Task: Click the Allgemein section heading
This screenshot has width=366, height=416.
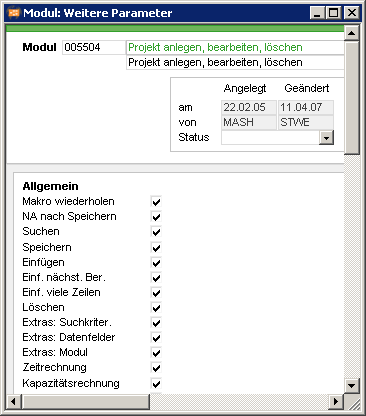Action: 50,186
